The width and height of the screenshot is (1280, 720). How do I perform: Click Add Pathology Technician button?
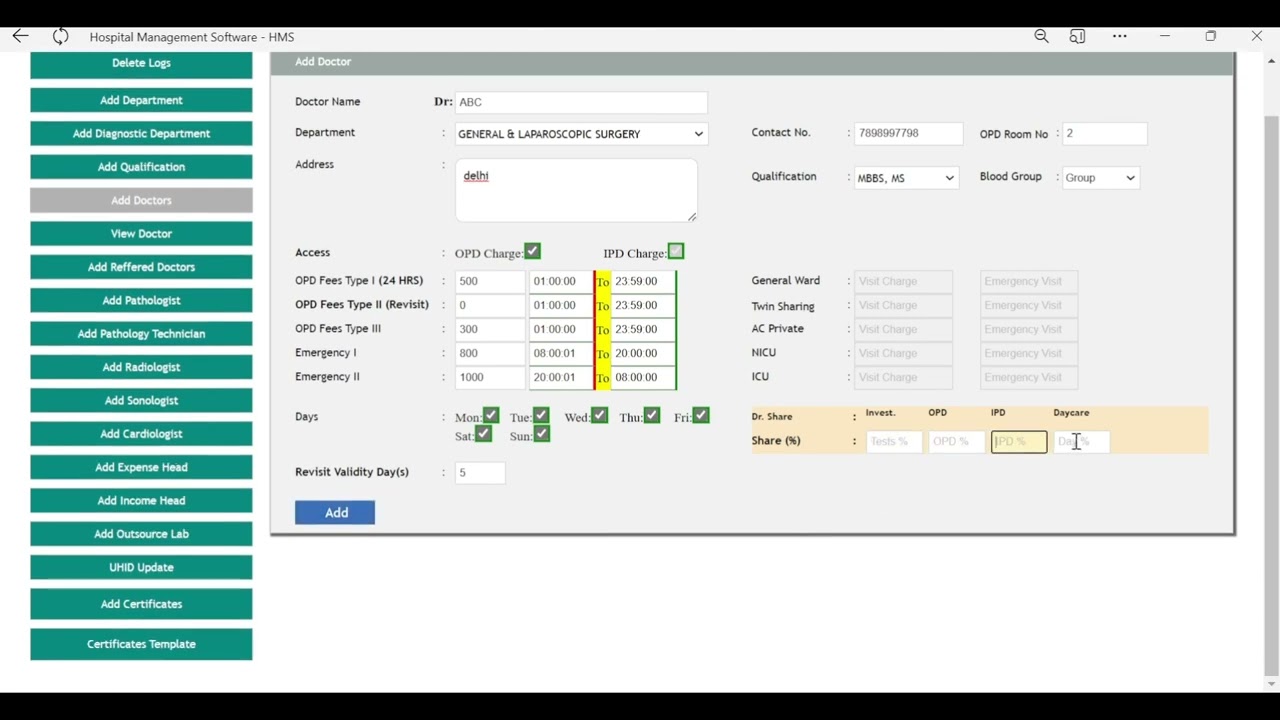coord(141,334)
